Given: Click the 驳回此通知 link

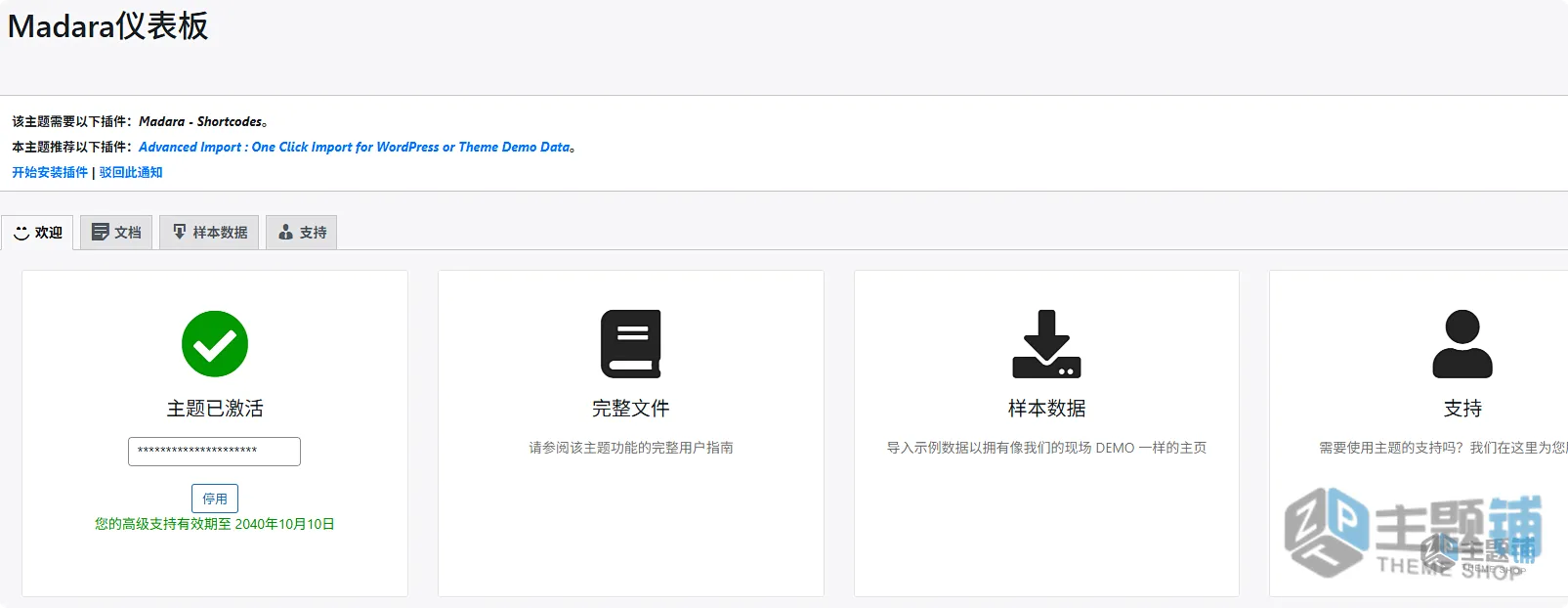Looking at the screenshot, I should (x=131, y=172).
